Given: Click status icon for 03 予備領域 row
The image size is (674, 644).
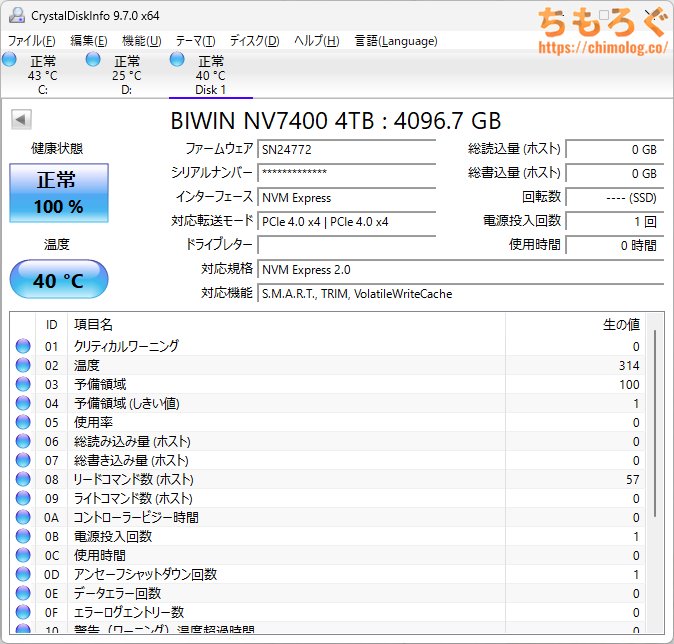Looking at the screenshot, I should (x=23, y=384).
